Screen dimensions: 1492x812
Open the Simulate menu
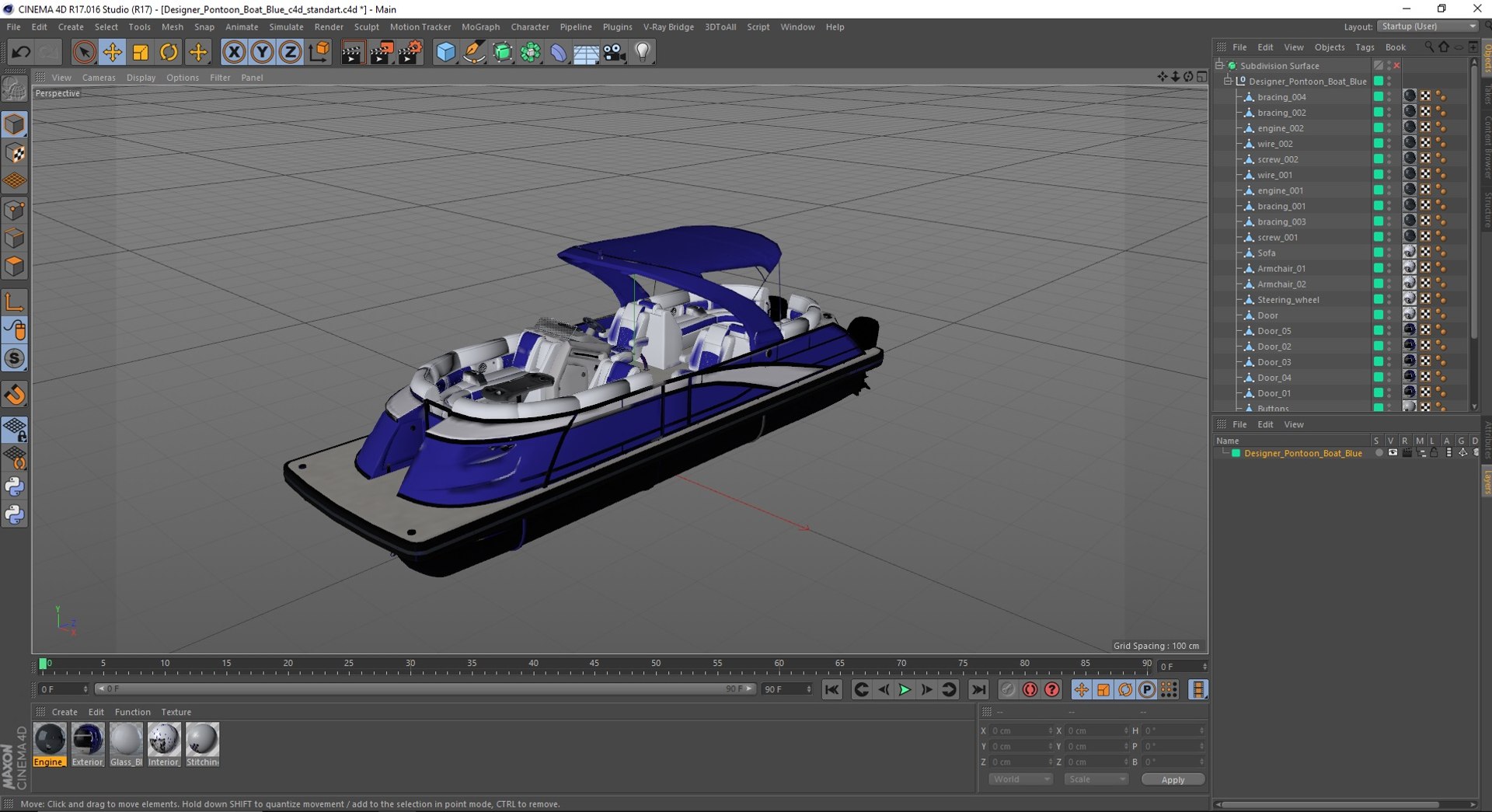pos(286,26)
